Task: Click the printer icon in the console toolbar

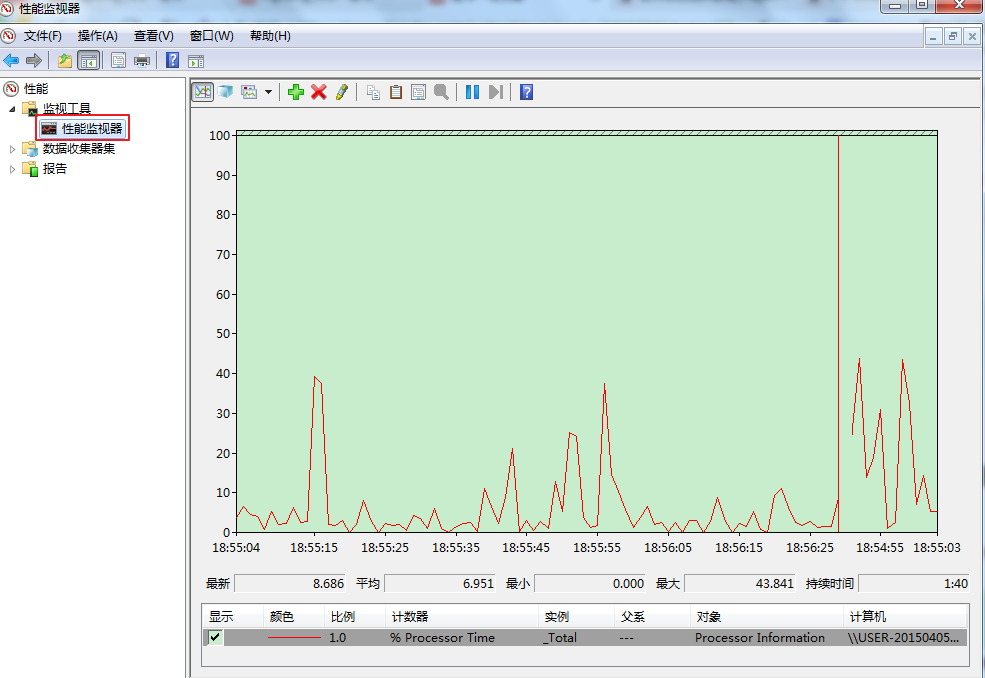Action: point(142,60)
